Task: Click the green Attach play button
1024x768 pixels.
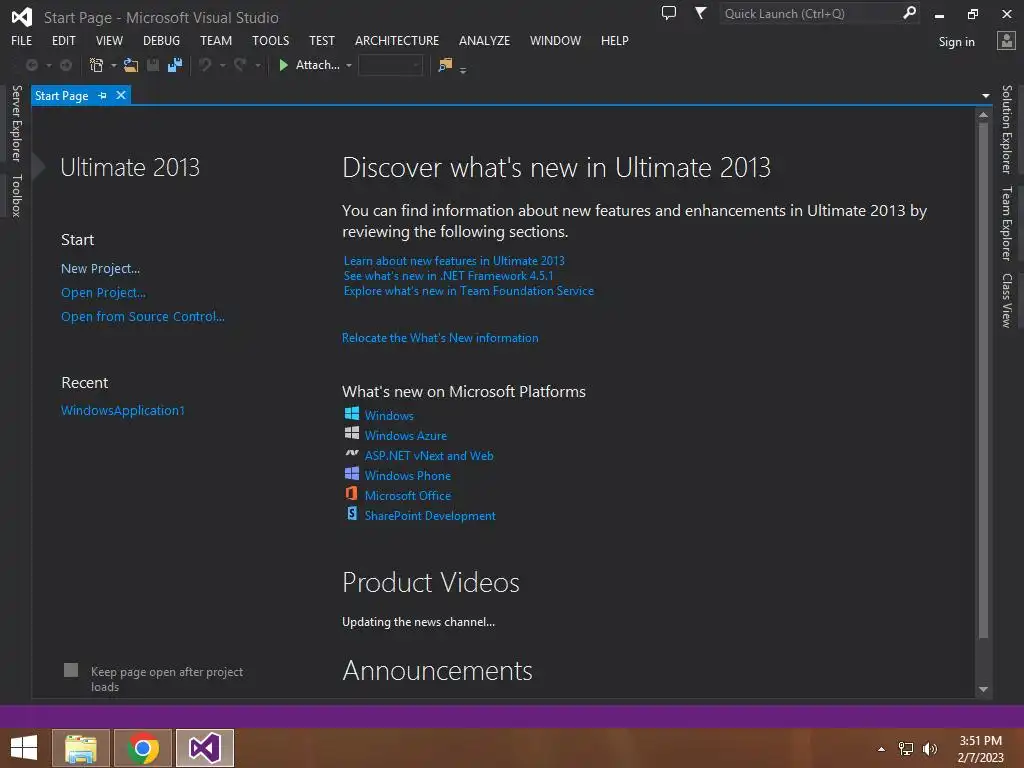Action: pos(283,65)
